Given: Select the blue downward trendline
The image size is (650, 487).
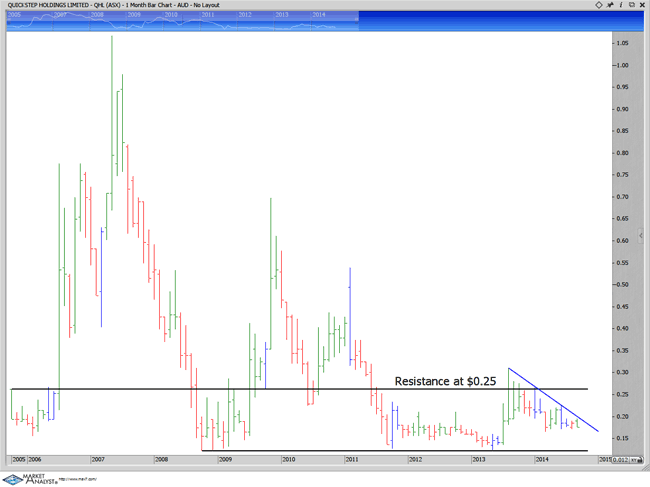Looking at the screenshot, I should 553,400.
